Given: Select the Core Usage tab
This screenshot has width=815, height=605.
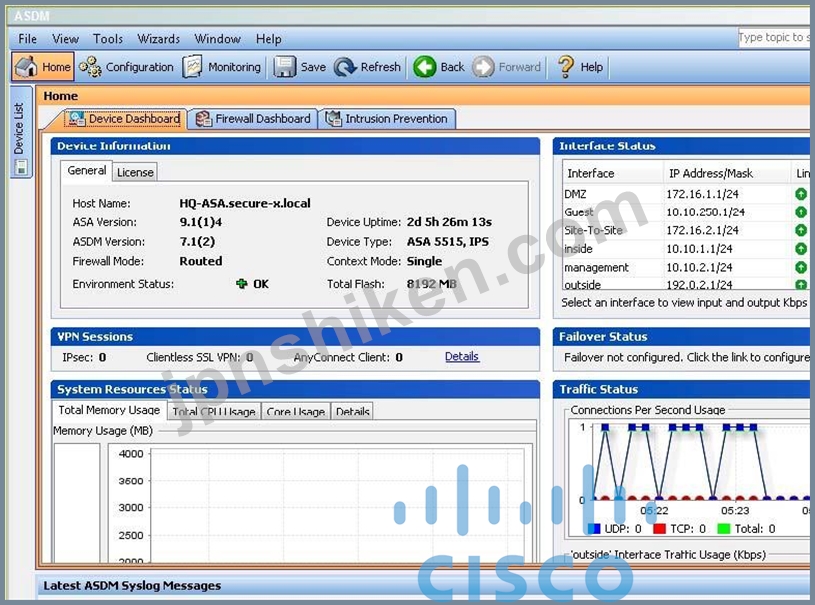Looking at the screenshot, I should (x=295, y=411).
